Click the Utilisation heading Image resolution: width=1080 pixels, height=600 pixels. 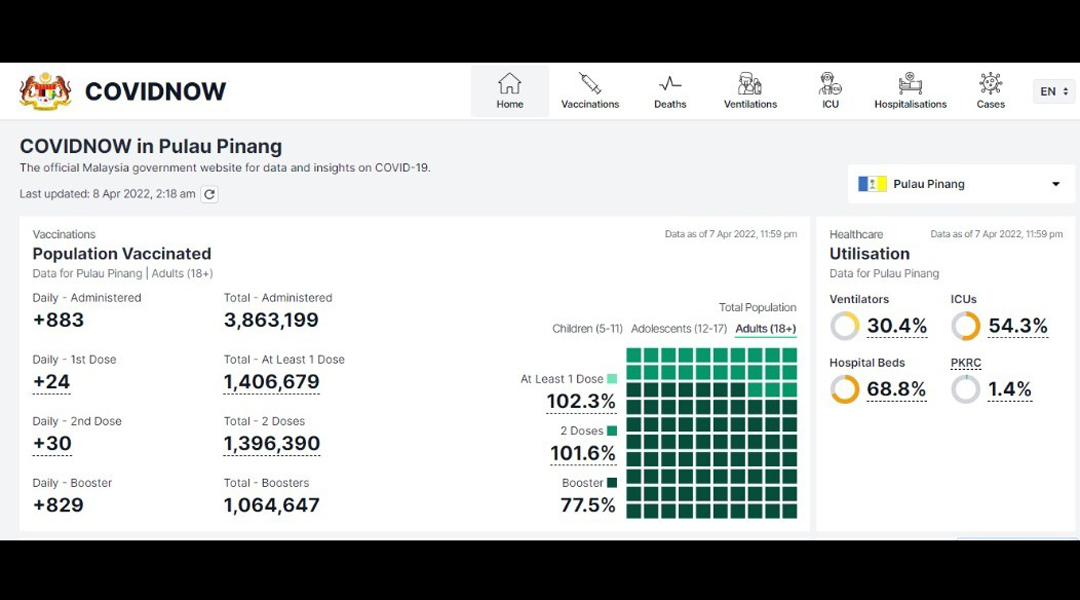point(869,254)
